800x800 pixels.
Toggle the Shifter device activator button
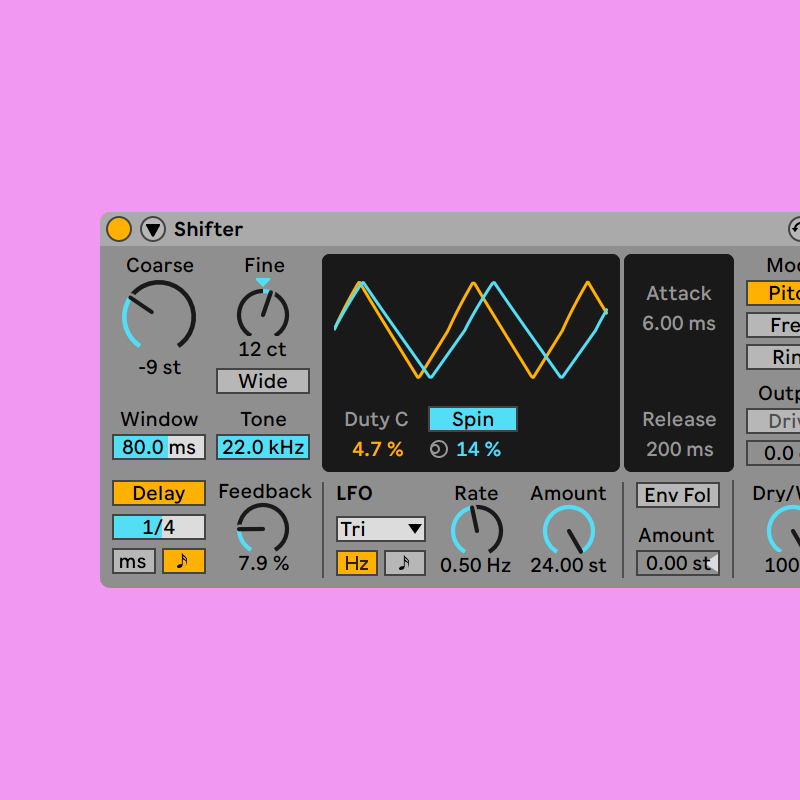pos(119,229)
